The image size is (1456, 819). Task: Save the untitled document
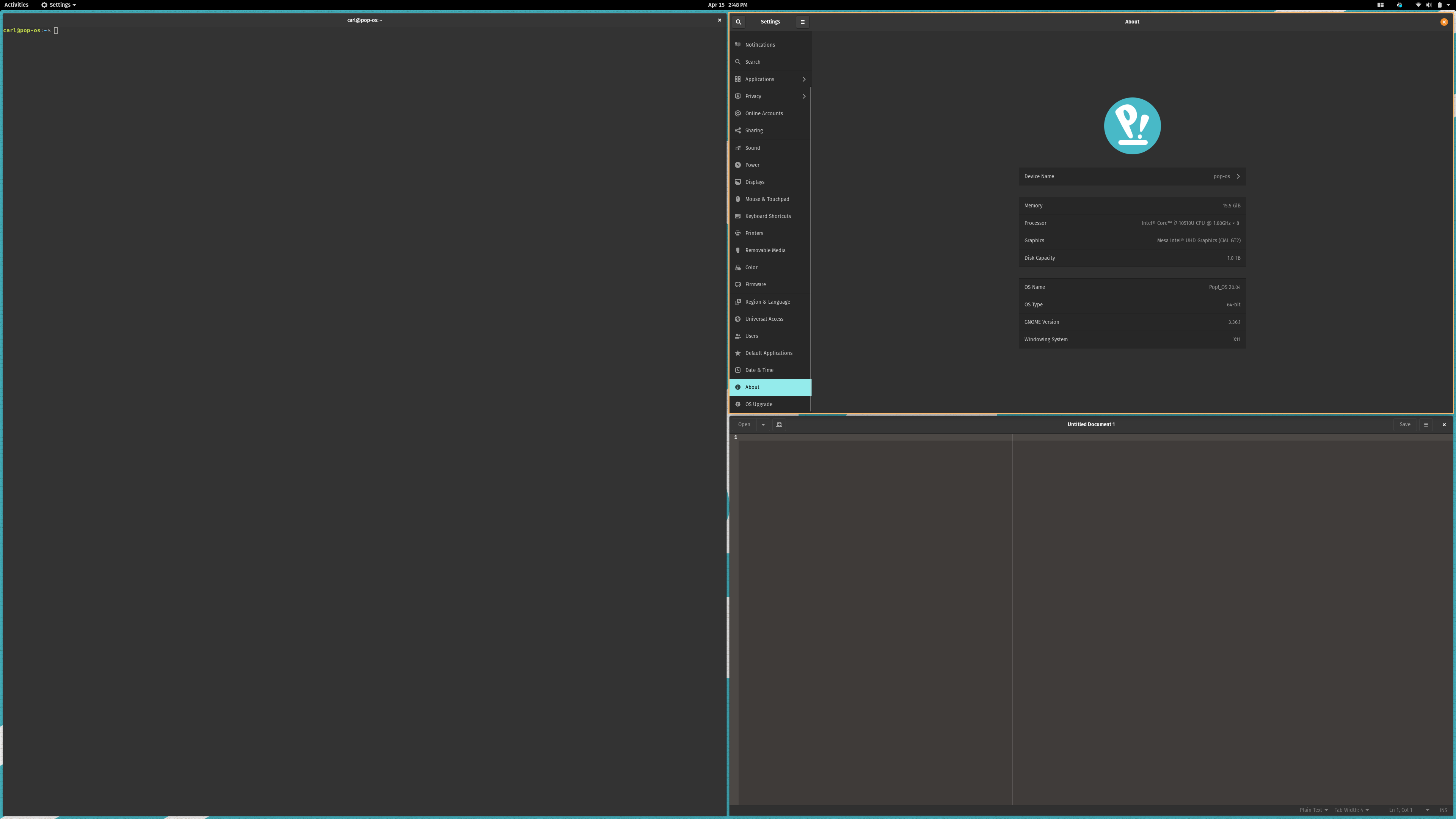pos(1405,424)
